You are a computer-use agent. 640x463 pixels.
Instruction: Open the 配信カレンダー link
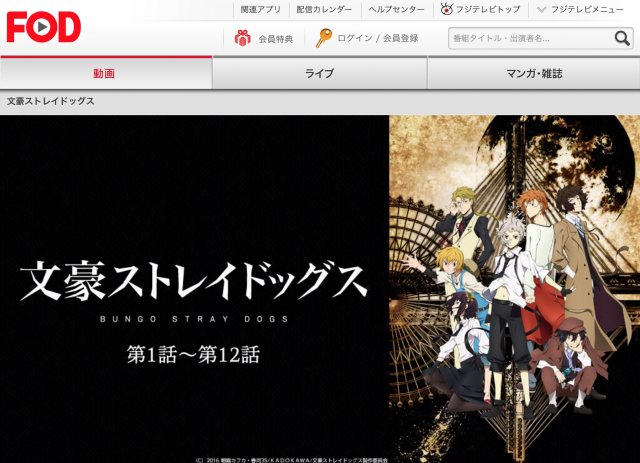(324, 9)
